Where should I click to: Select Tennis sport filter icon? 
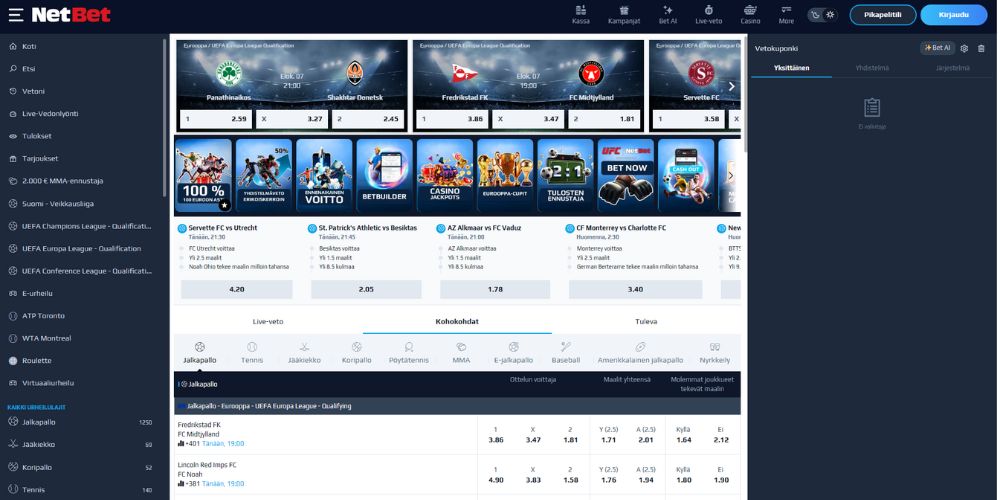pos(252,353)
